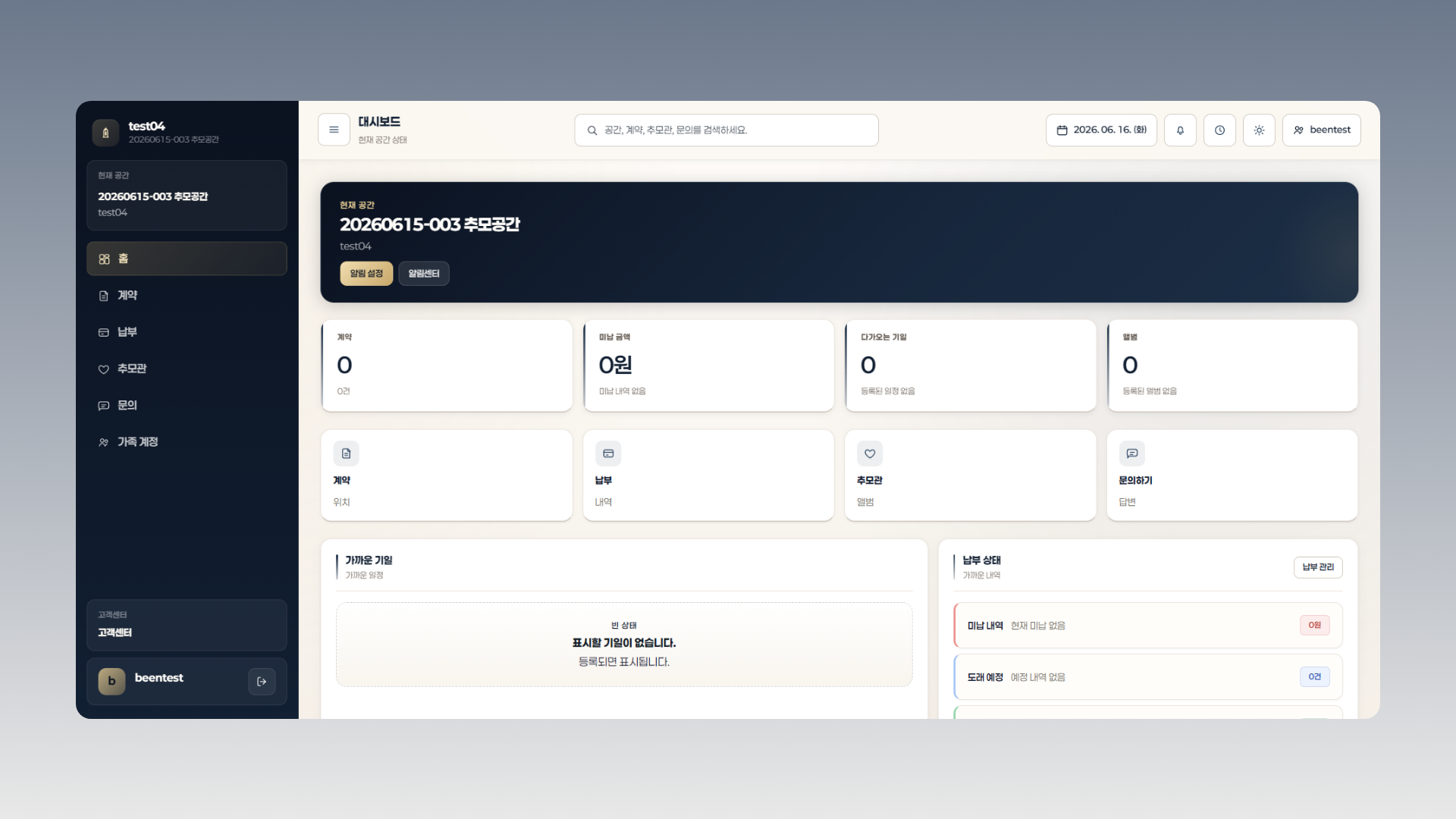Image resolution: width=1456 pixels, height=819 pixels.
Task: Click the search magnifier icon
Action: 592,130
